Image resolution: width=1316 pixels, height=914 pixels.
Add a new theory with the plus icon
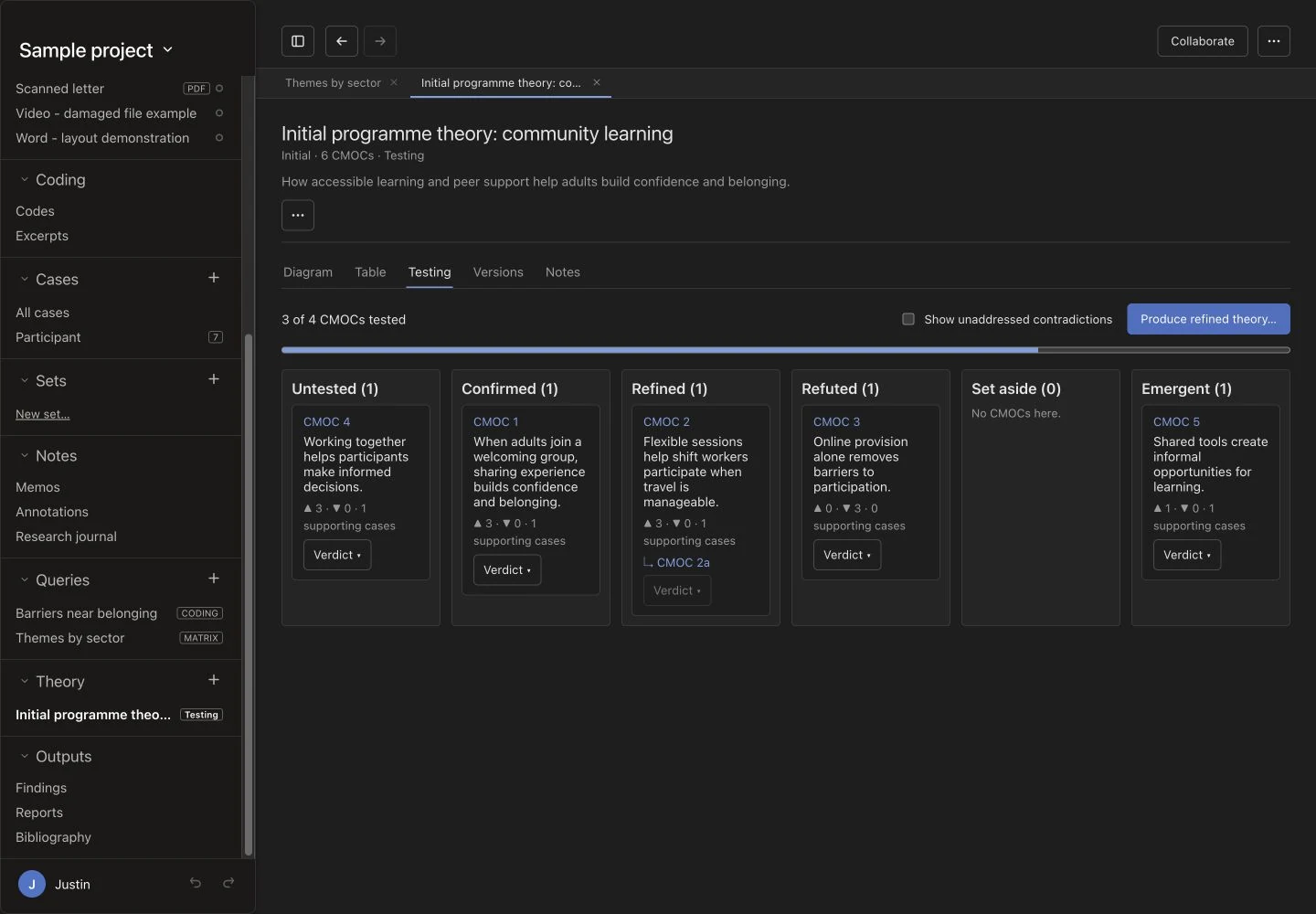click(x=214, y=680)
